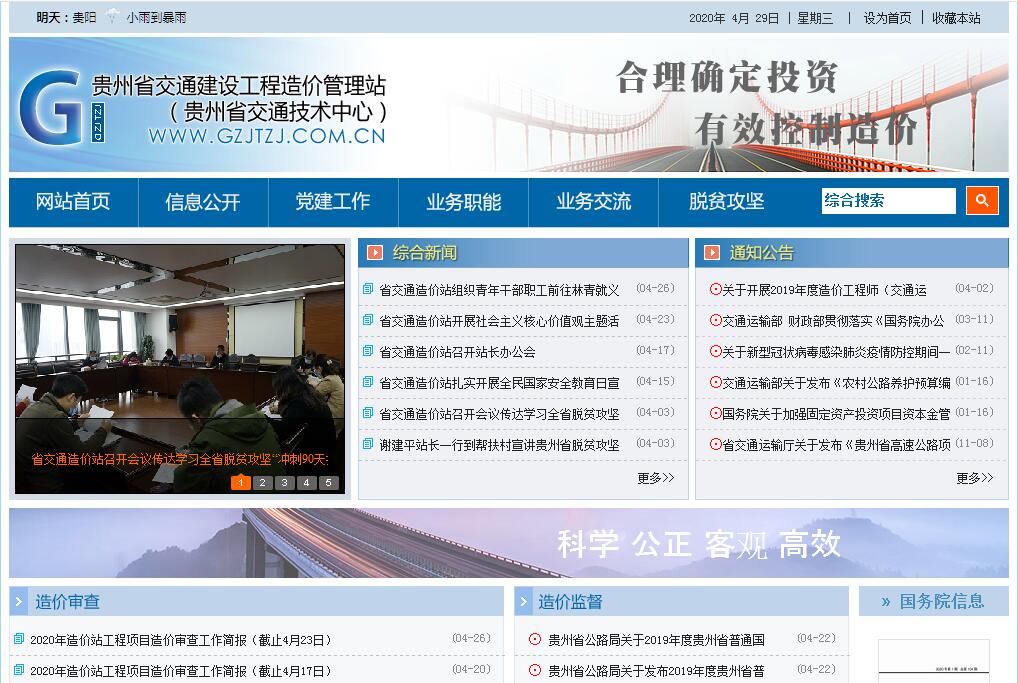The width and height of the screenshot is (1018, 683).
Task: Open news 省交通造价站召开会议传达学习全省脱贫攻坚
Action: click(499, 414)
